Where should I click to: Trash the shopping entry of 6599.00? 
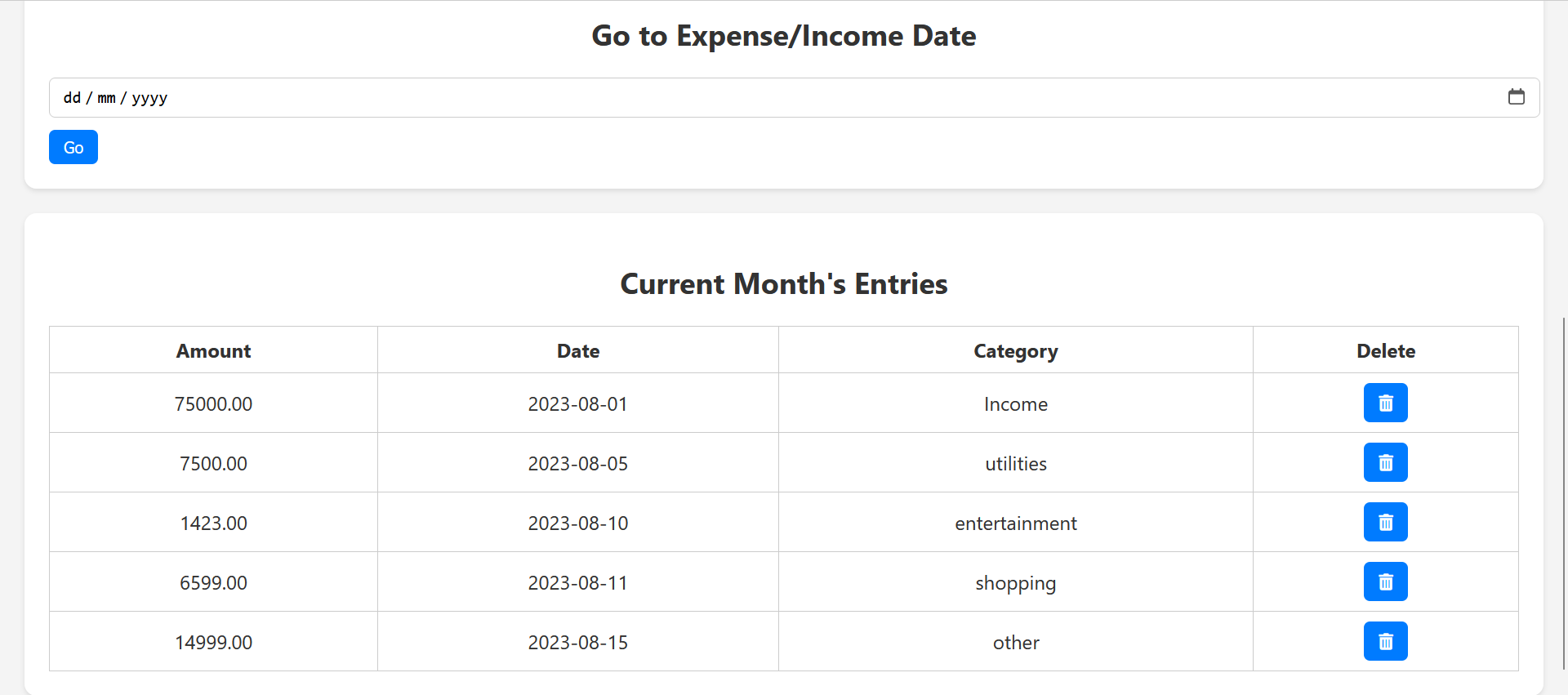(1385, 581)
